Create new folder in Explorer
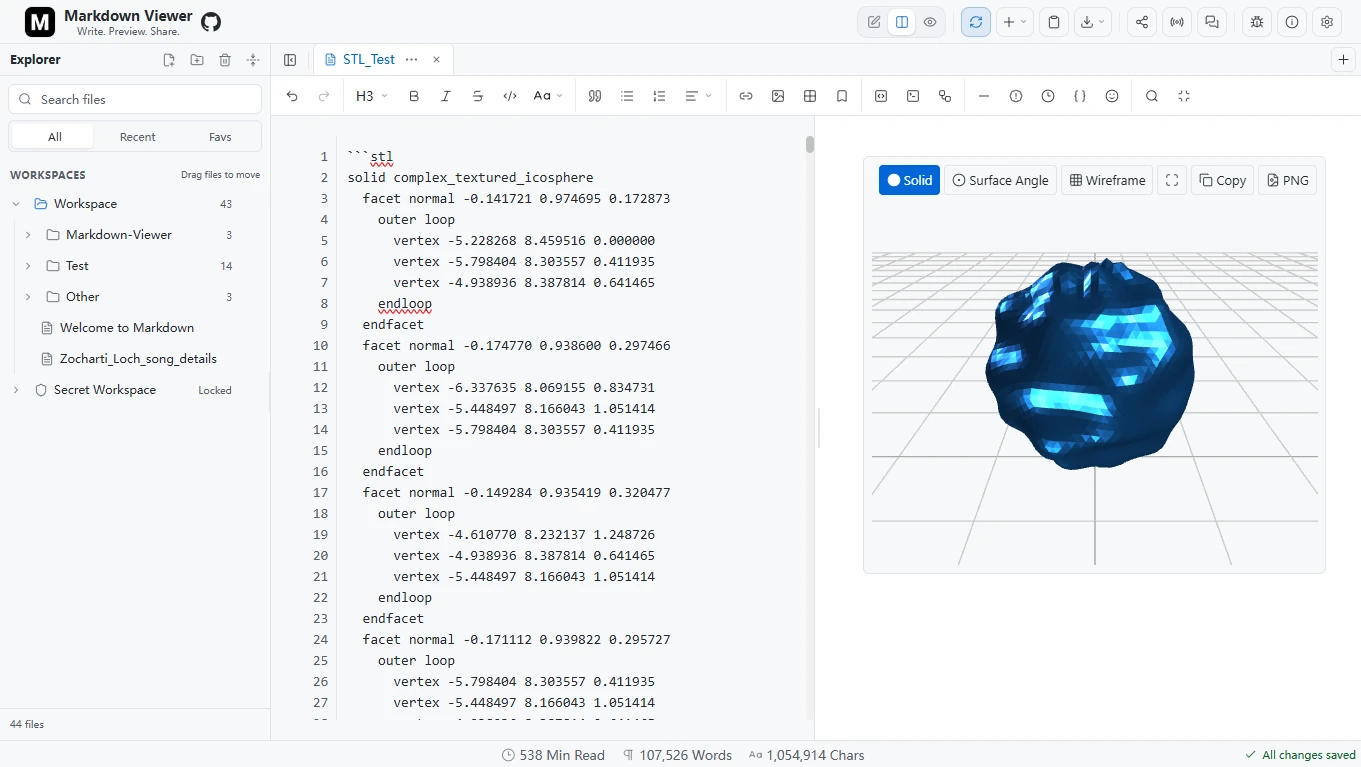Screen dimensions: 1361x767 (197, 60)
